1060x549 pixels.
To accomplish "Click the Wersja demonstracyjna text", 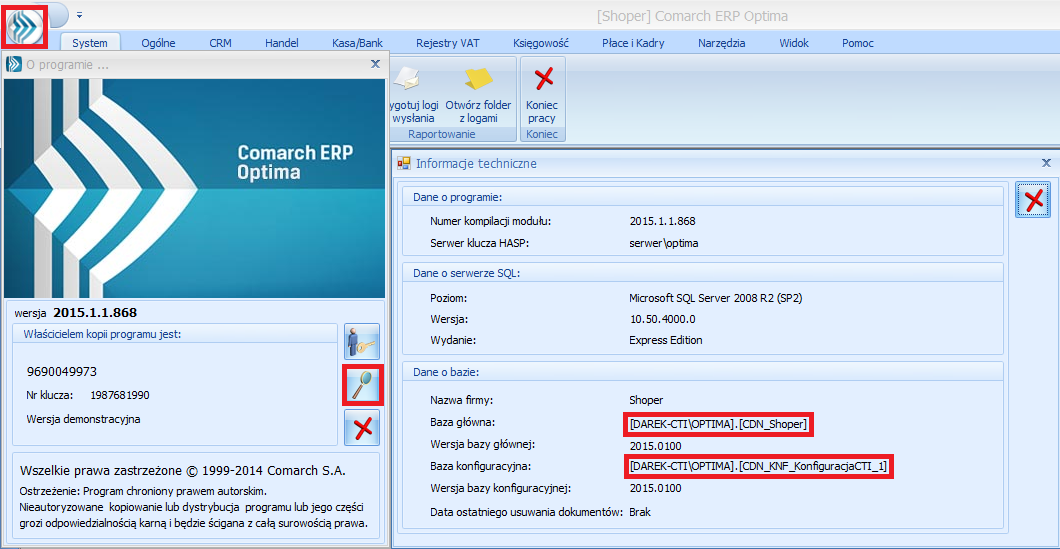I will (x=83, y=419).
